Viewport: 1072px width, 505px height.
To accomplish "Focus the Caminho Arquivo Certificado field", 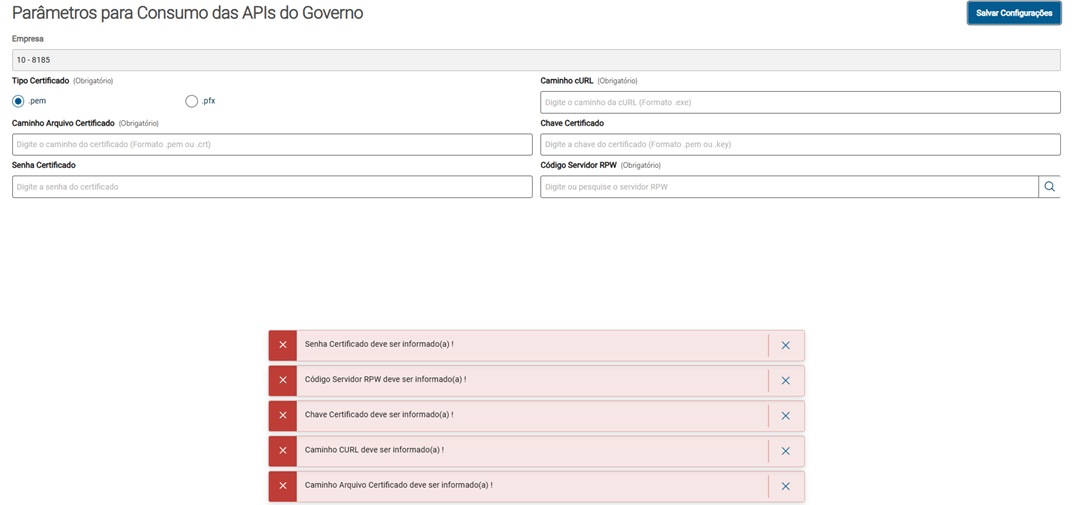I will 272,145.
